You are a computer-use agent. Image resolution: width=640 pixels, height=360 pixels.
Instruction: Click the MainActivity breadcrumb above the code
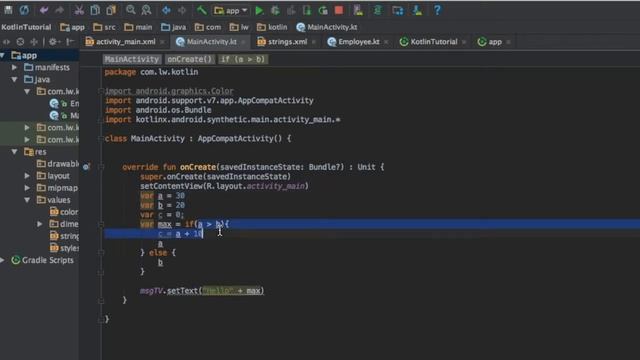[x=131, y=59]
